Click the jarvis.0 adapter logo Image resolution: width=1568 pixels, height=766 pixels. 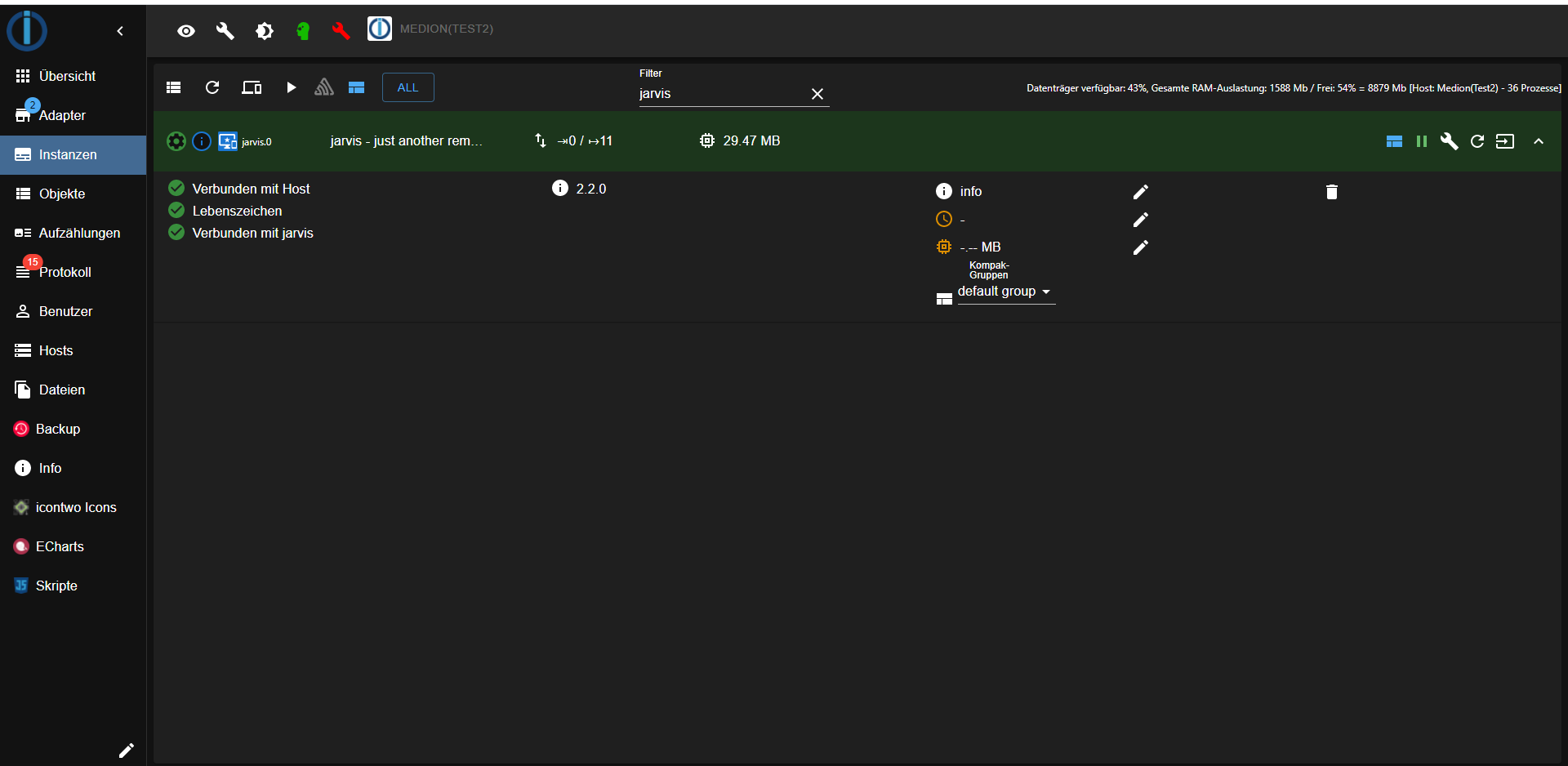click(x=228, y=141)
